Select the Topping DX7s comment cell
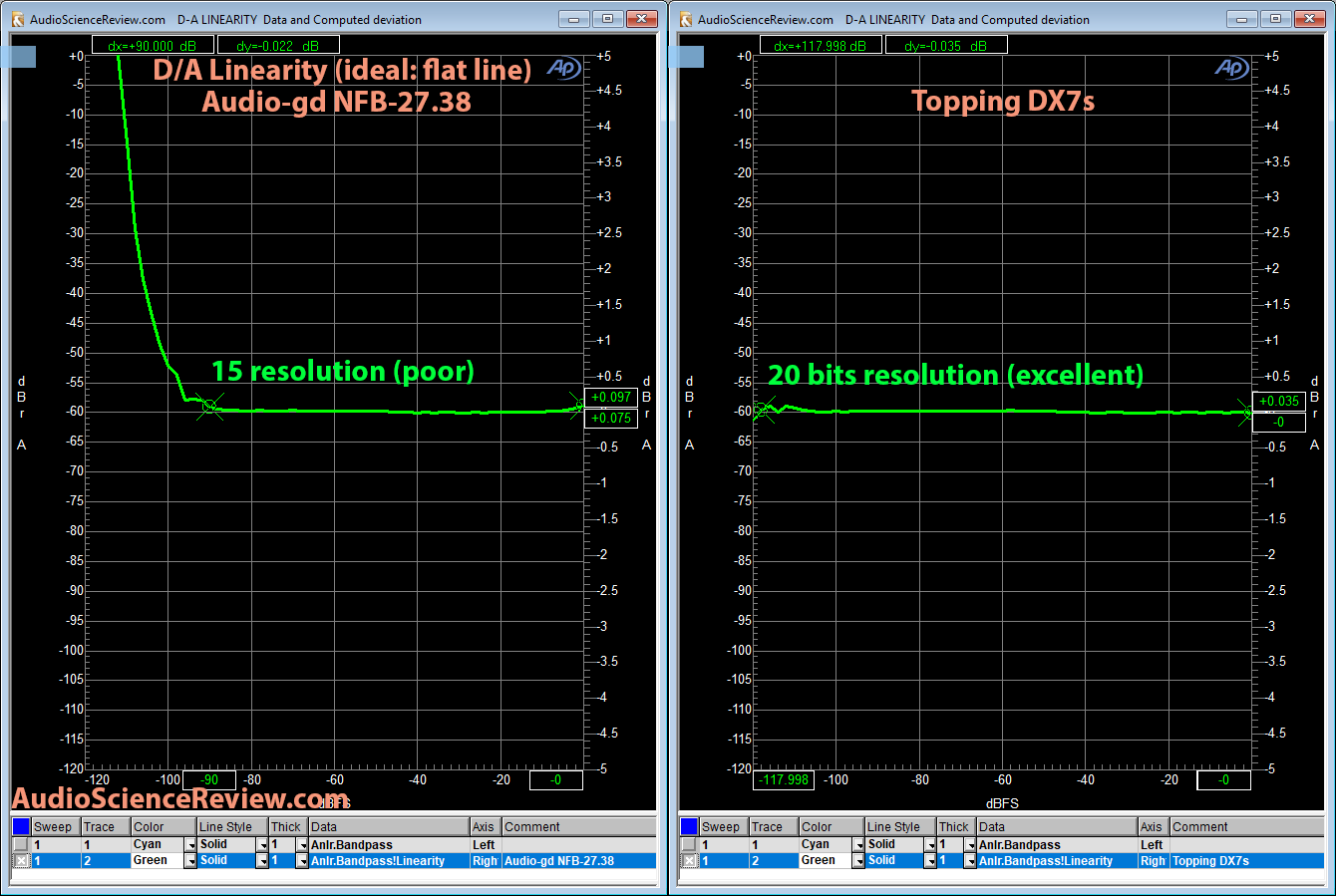This screenshot has width=1336, height=896. pos(1247,861)
